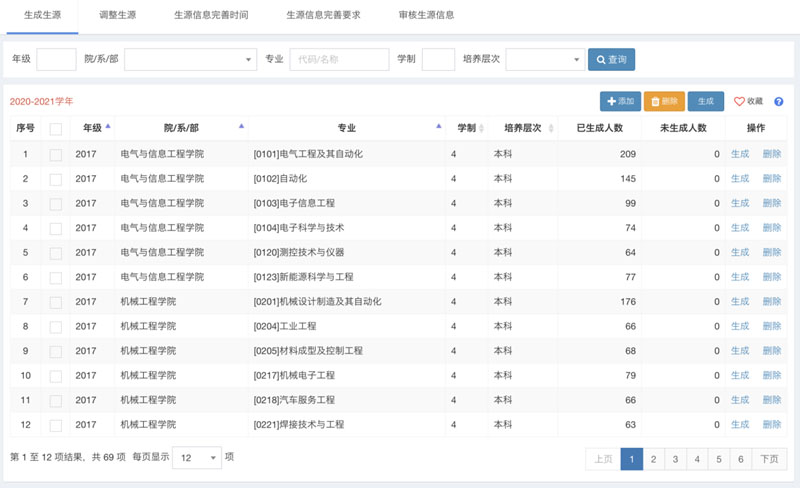
Task: Open the 每页显示 page size dropdown
Action: [x=197, y=458]
